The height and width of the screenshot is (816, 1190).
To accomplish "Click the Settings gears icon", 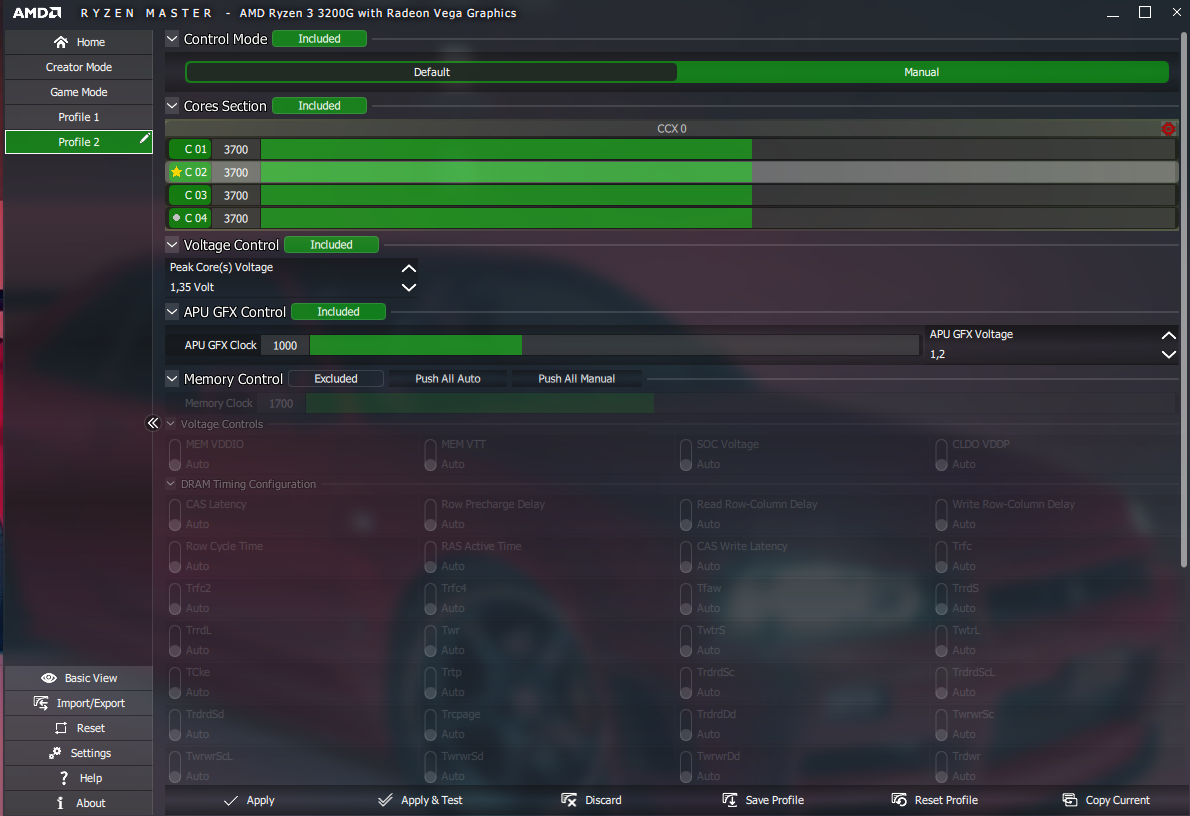I will coord(55,753).
